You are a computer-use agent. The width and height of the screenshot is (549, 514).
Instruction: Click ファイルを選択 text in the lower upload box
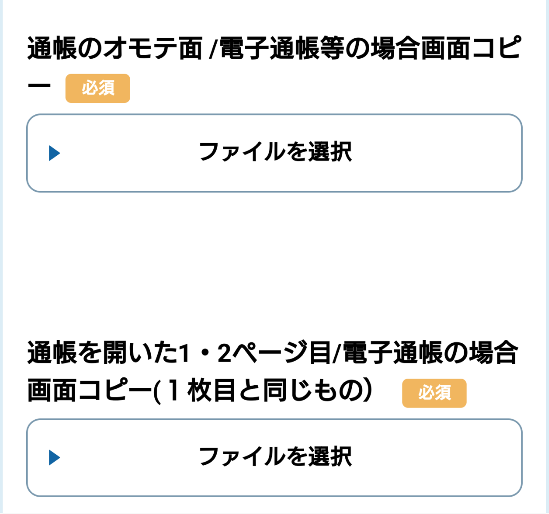pos(275,457)
